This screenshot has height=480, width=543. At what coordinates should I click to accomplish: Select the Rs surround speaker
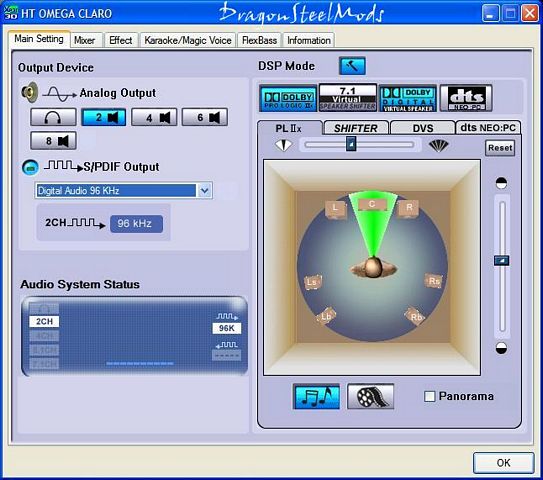click(x=434, y=281)
